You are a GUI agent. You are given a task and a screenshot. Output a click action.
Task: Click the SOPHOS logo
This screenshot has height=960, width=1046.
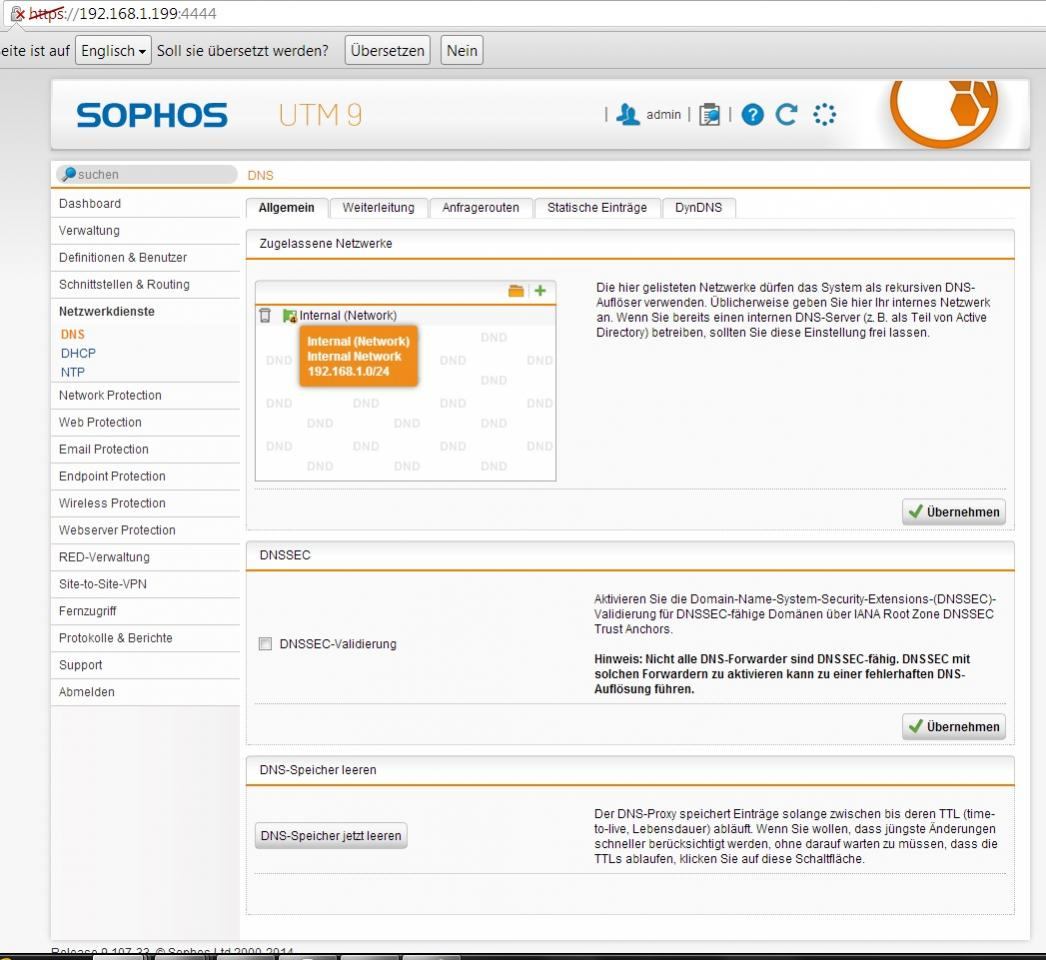pyautogui.click(x=152, y=115)
